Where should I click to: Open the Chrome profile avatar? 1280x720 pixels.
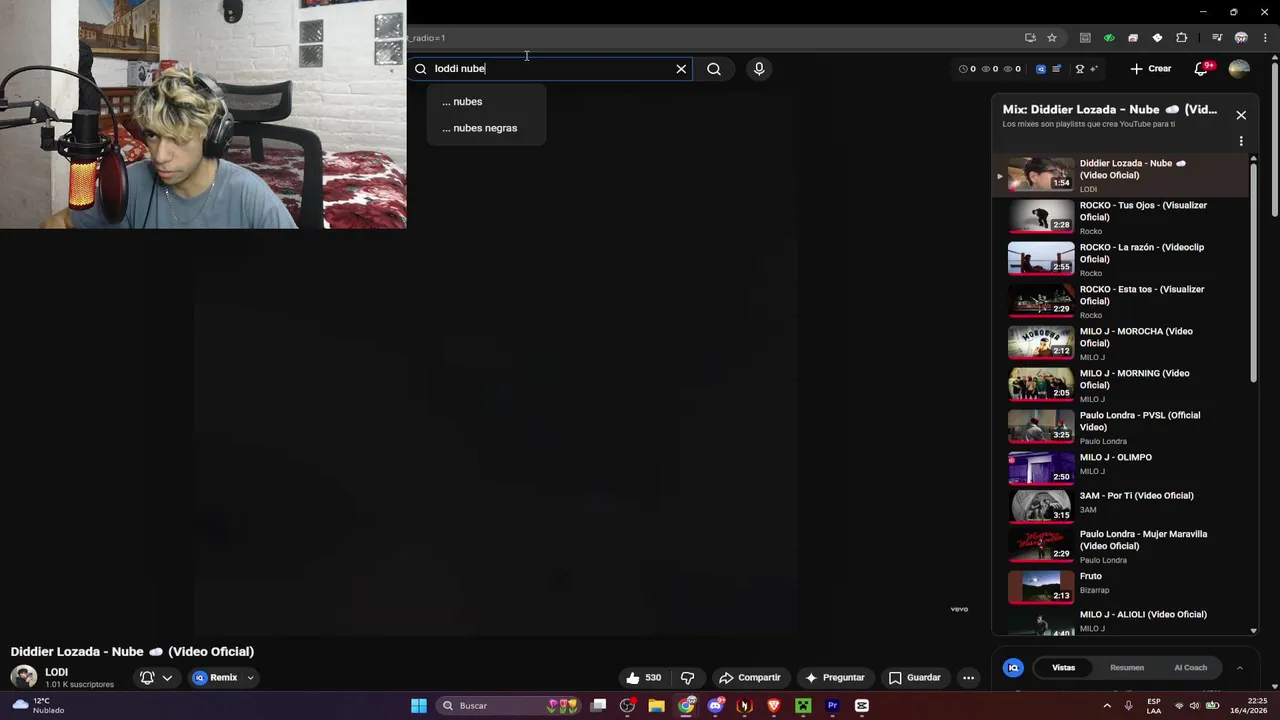[1241, 38]
